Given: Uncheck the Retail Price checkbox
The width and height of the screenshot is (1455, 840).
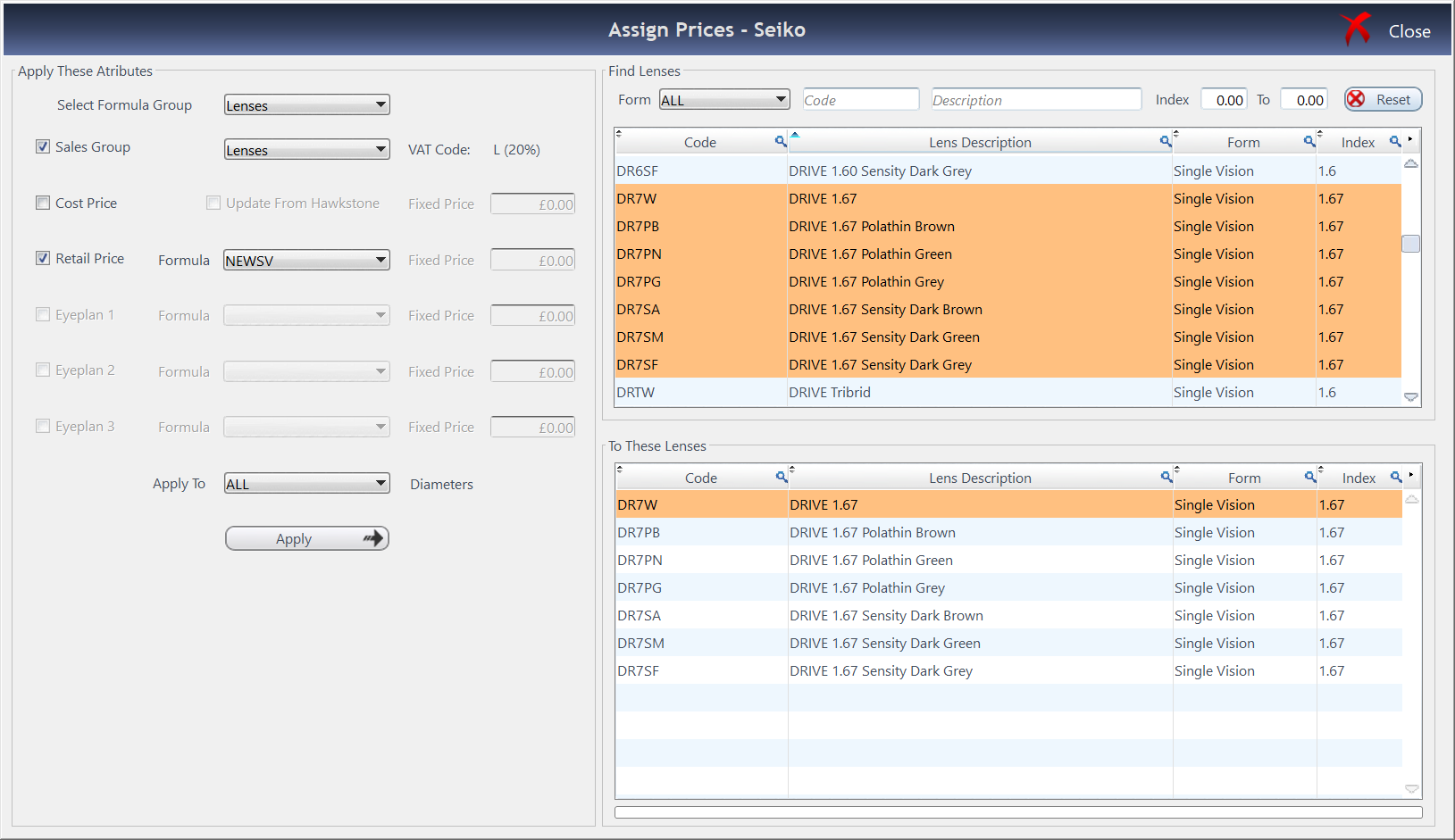Looking at the screenshot, I should [x=43, y=258].
